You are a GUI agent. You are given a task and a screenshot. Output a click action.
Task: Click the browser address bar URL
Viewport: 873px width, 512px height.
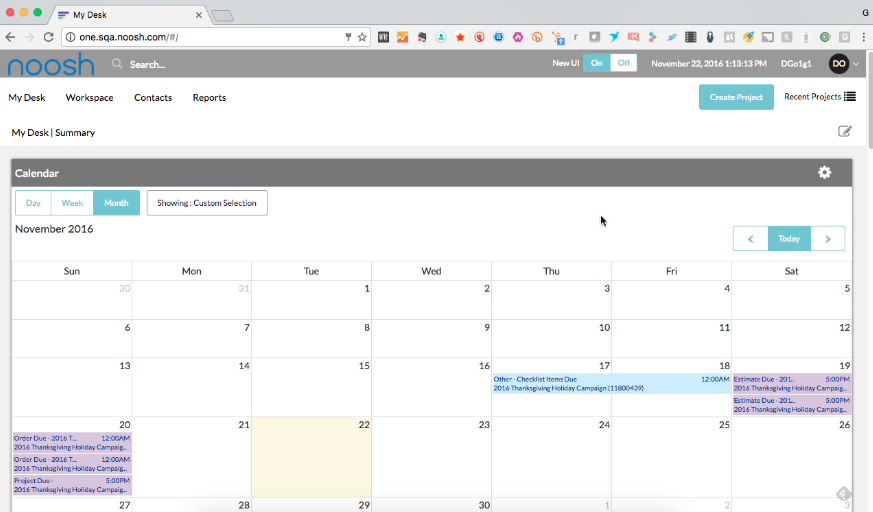point(129,37)
